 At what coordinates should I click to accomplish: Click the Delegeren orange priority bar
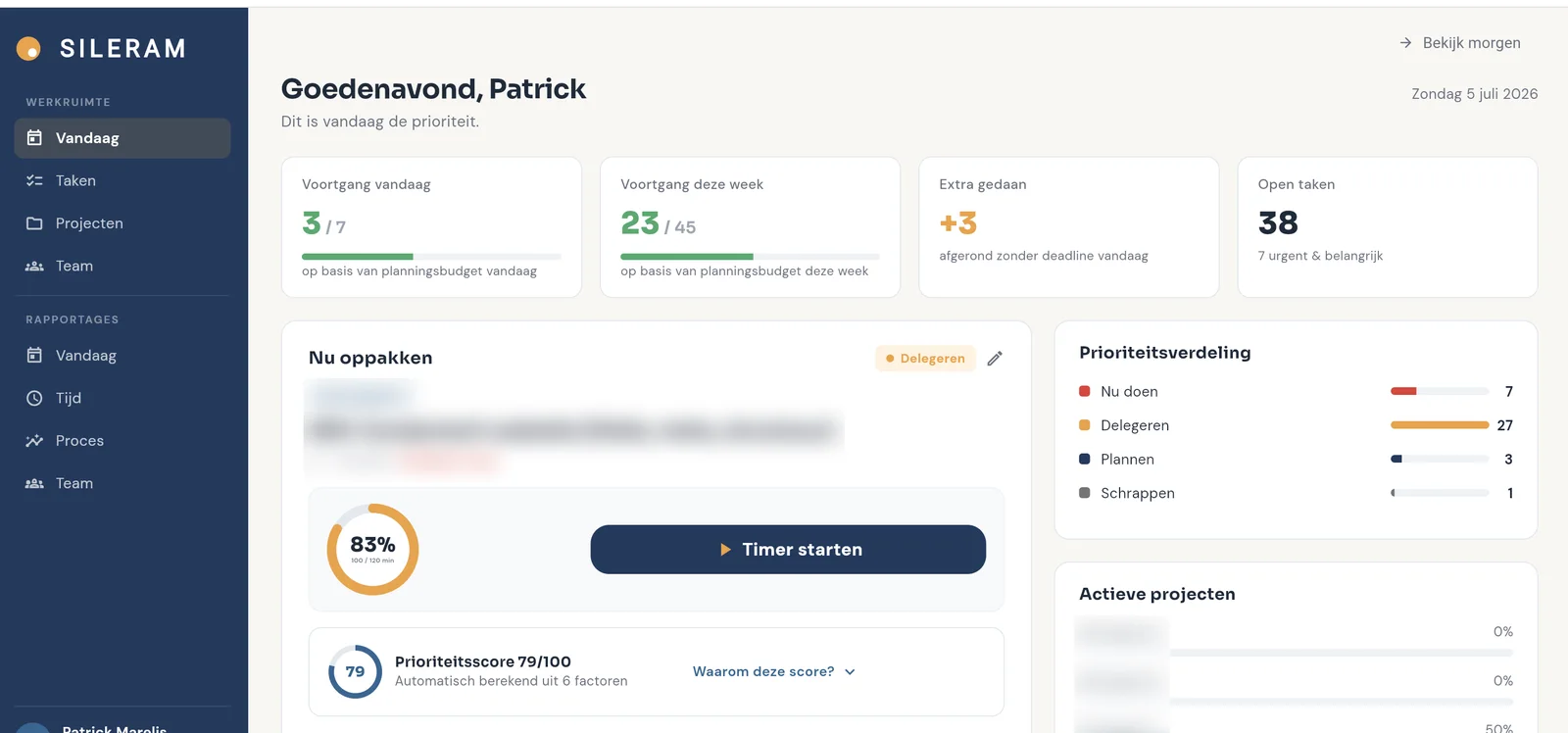coord(1440,425)
